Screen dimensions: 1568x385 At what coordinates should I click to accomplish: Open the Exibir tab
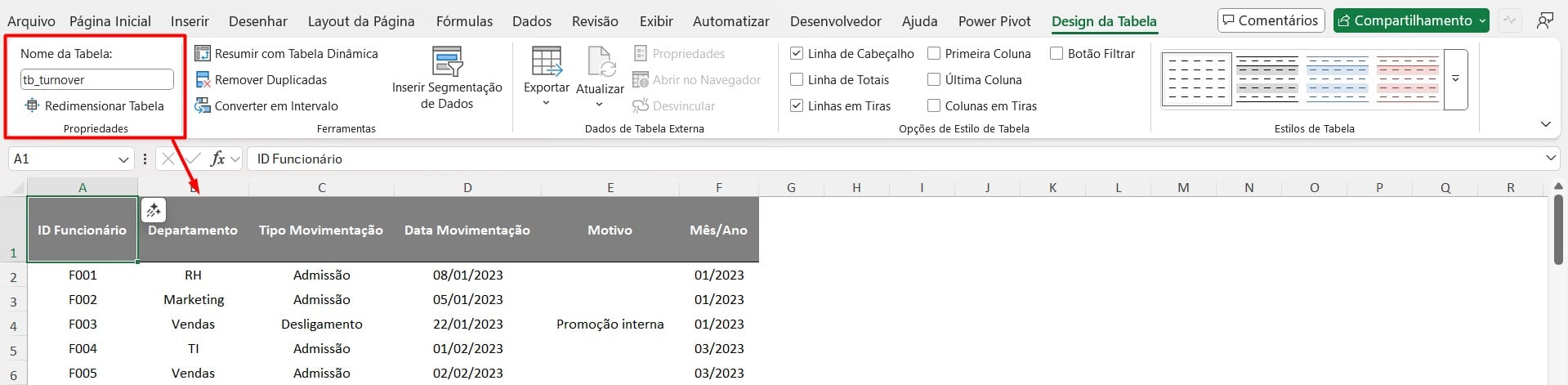[656, 21]
